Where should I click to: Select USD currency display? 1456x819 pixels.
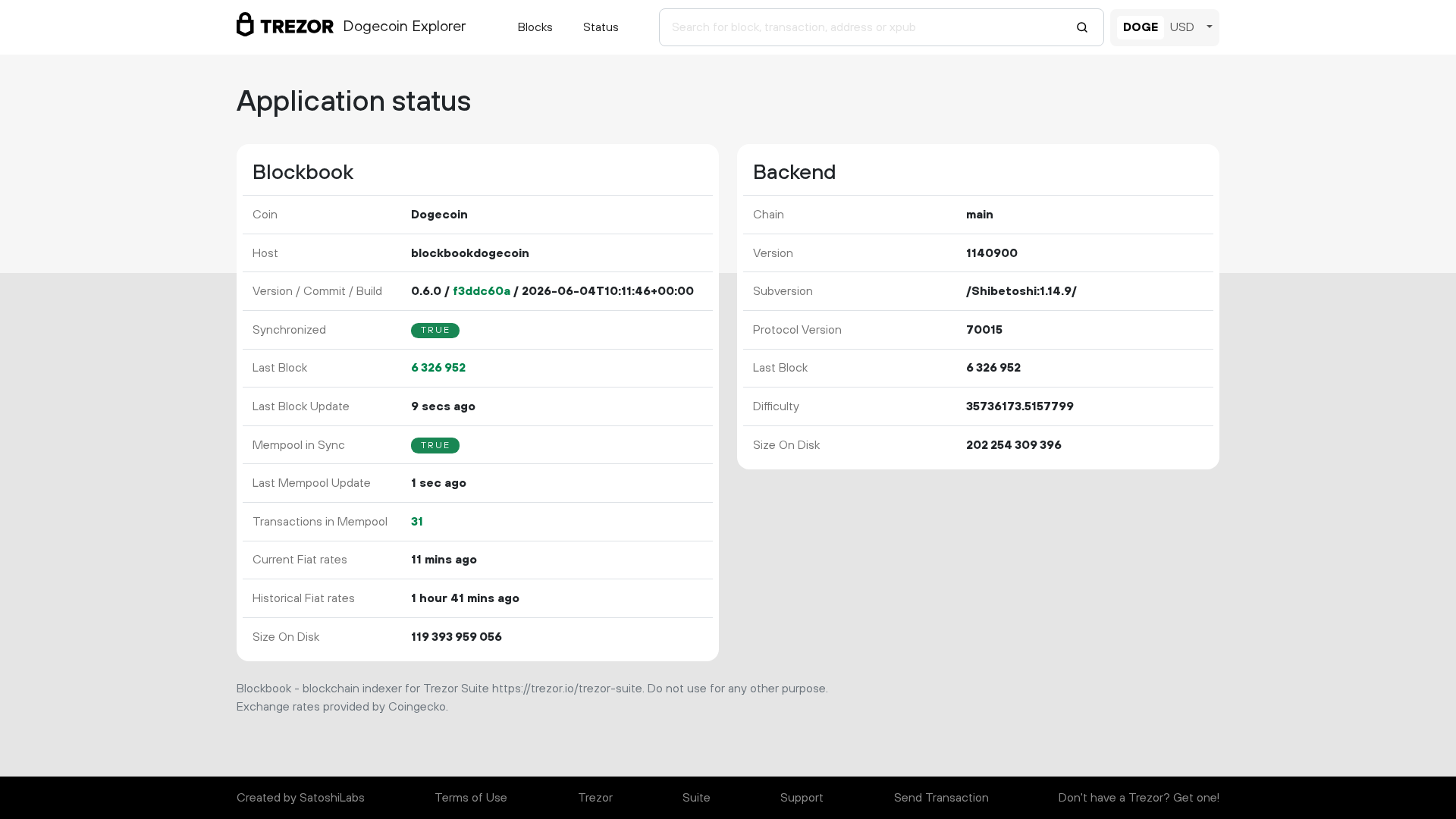(x=1181, y=27)
